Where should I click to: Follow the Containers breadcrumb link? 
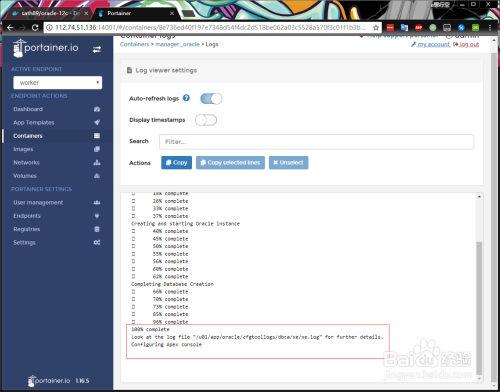134,44
